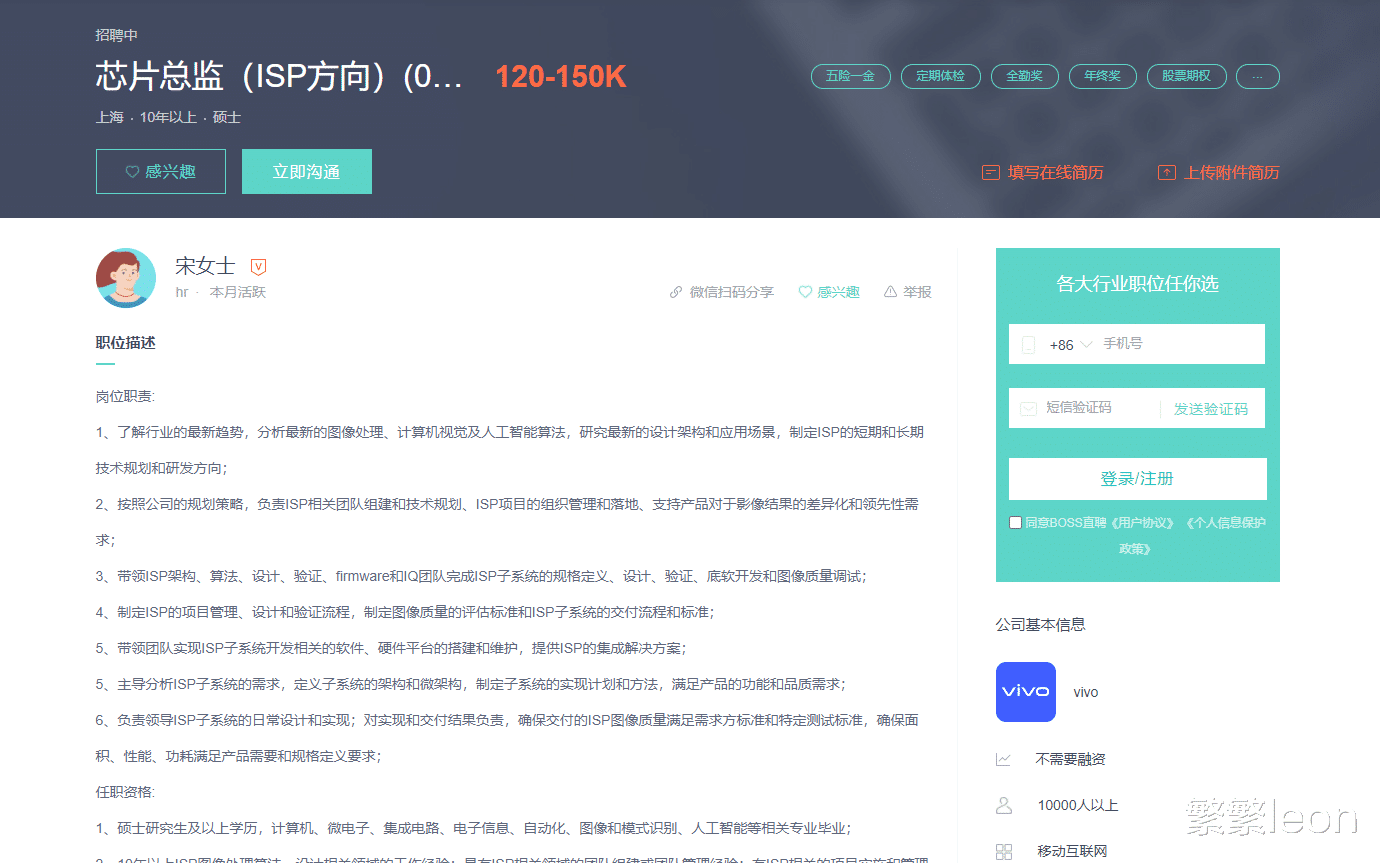The width and height of the screenshot is (1380, 863).
Task: Toggle the 感兴趣 heart next to share options
Action: (805, 291)
